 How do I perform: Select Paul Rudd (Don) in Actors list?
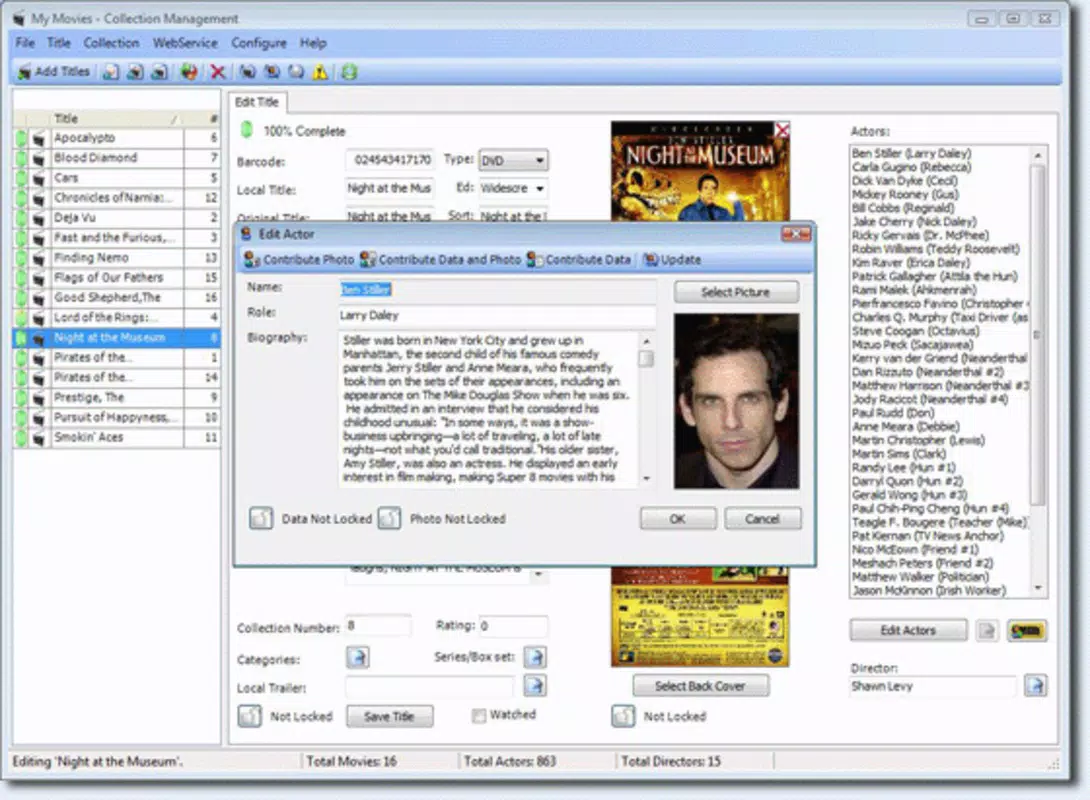click(x=893, y=413)
